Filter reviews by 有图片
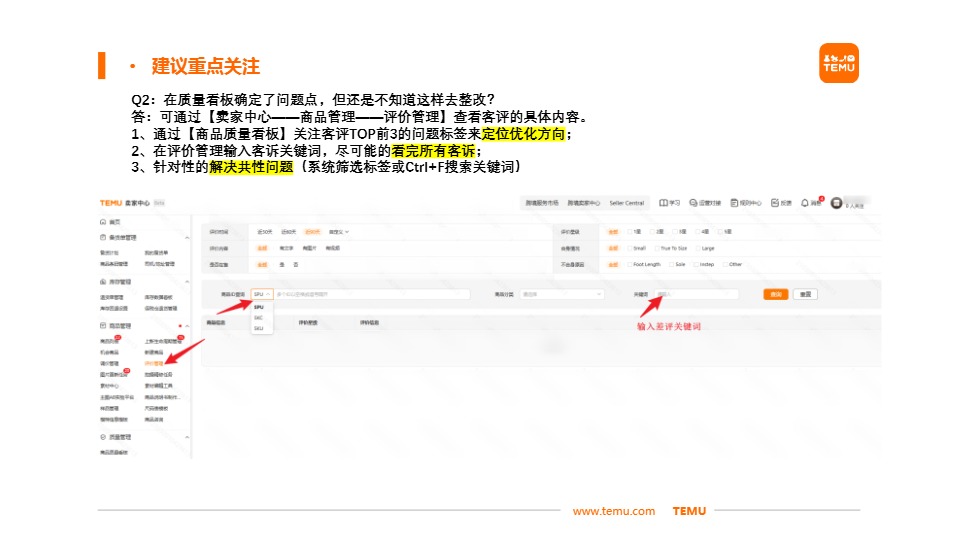The height and width of the screenshot is (540, 960). (309, 249)
